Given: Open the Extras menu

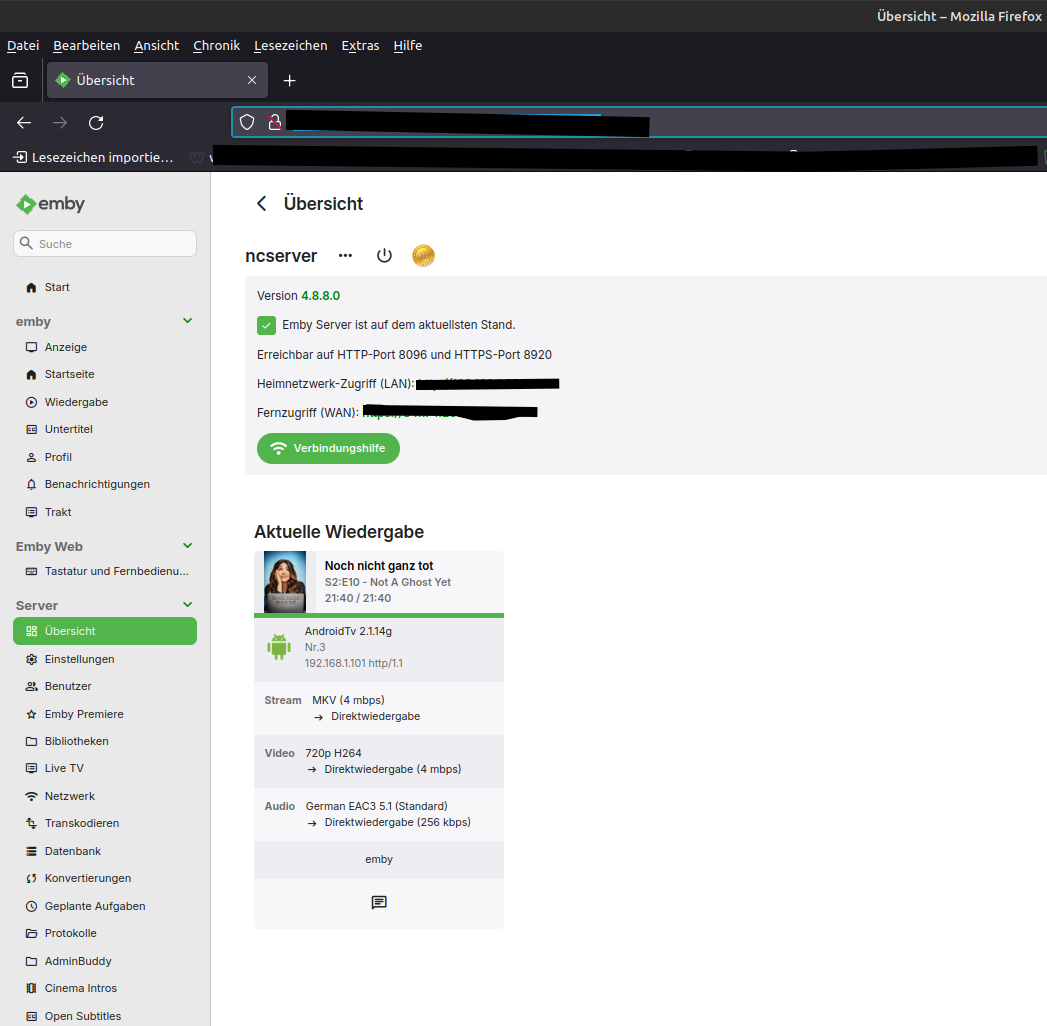Looking at the screenshot, I should tap(360, 45).
